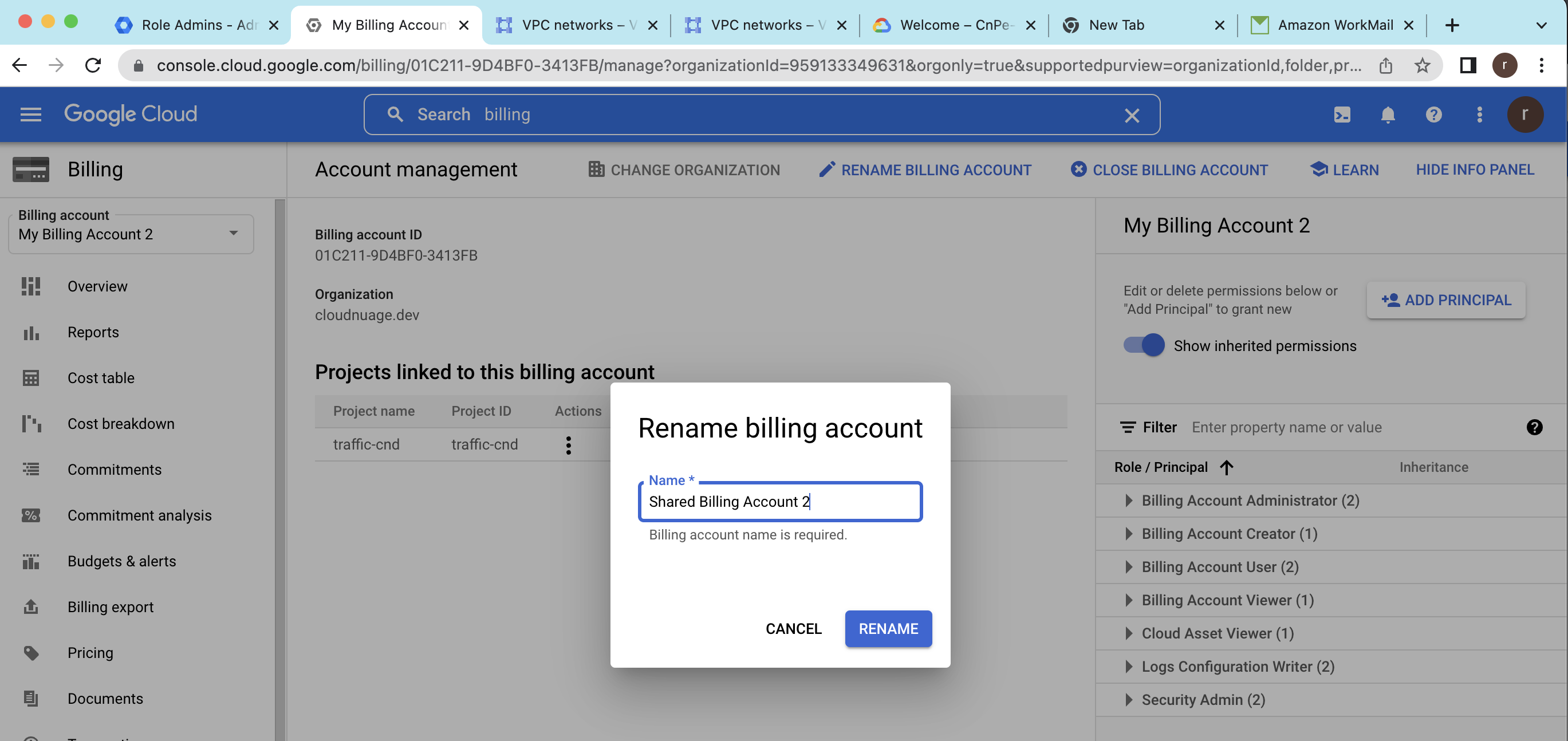Click the browser share icon

coord(1385,65)
